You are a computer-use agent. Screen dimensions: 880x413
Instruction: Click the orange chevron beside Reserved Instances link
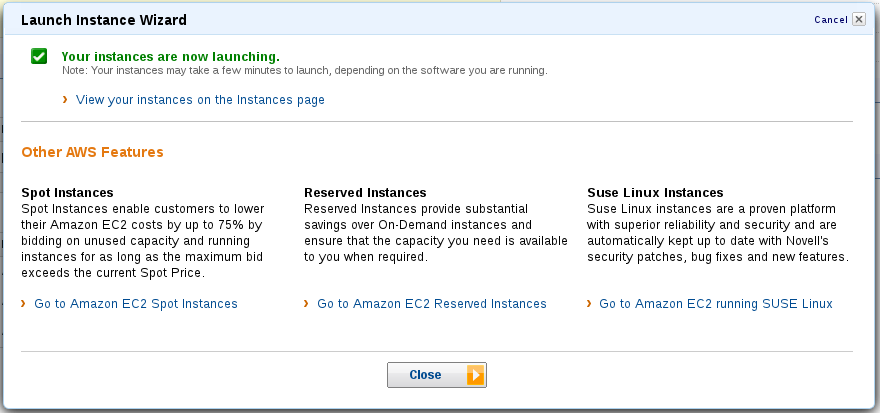click(x=306, y=304)
